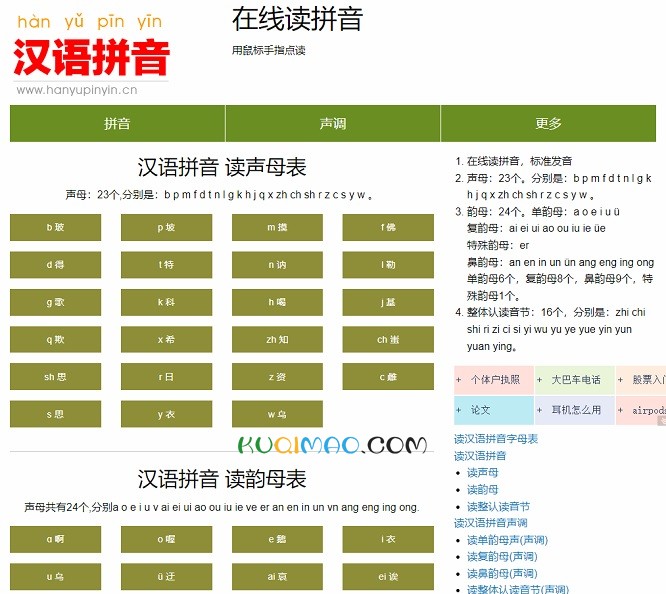666x594 pixels.
Task: Open the '耳机怎么用' ad tile
Action: (x=574, y=410)
